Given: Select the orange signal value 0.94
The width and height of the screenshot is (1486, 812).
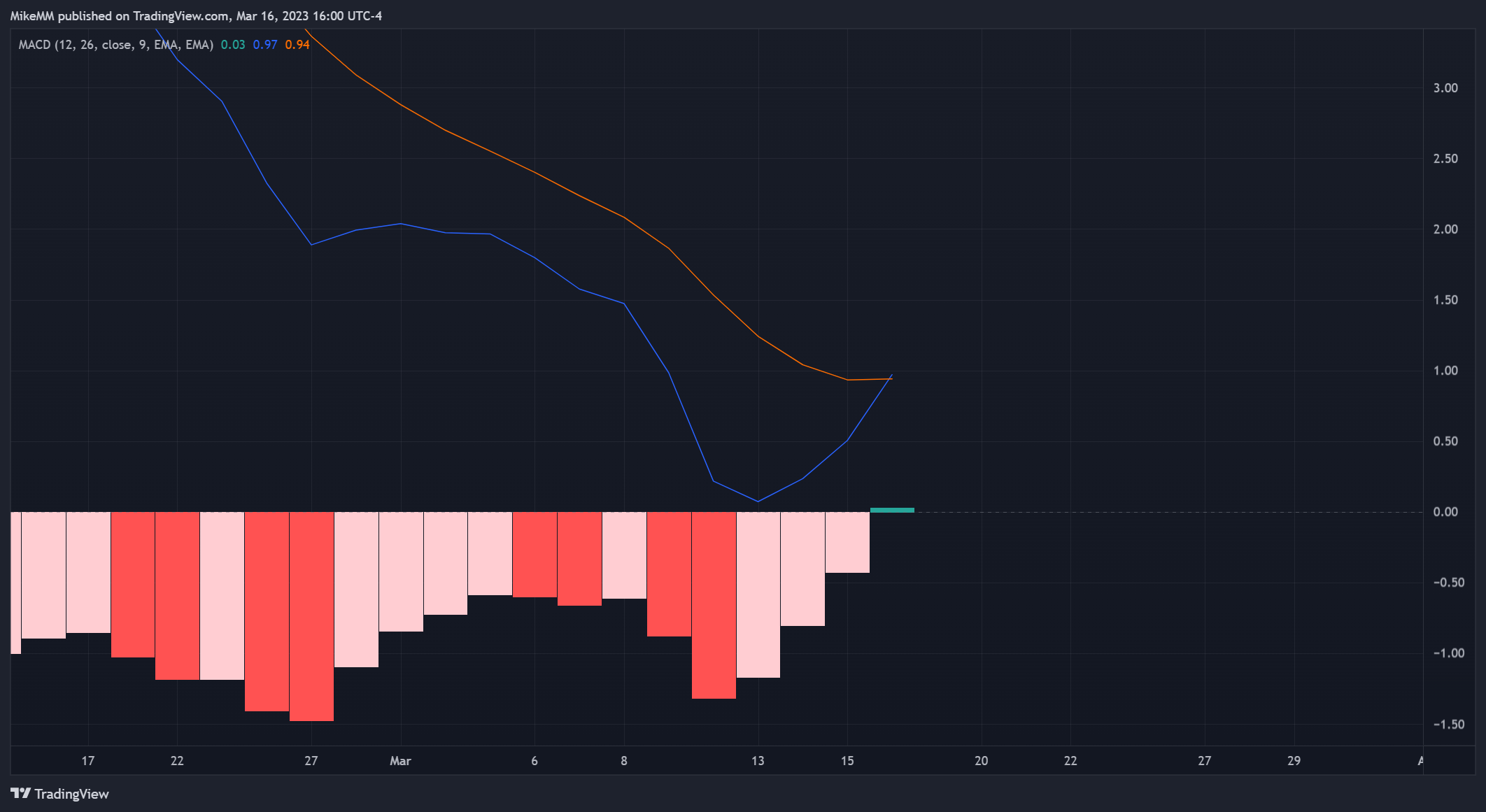Looking at the screenshot, I should [297, 45].
